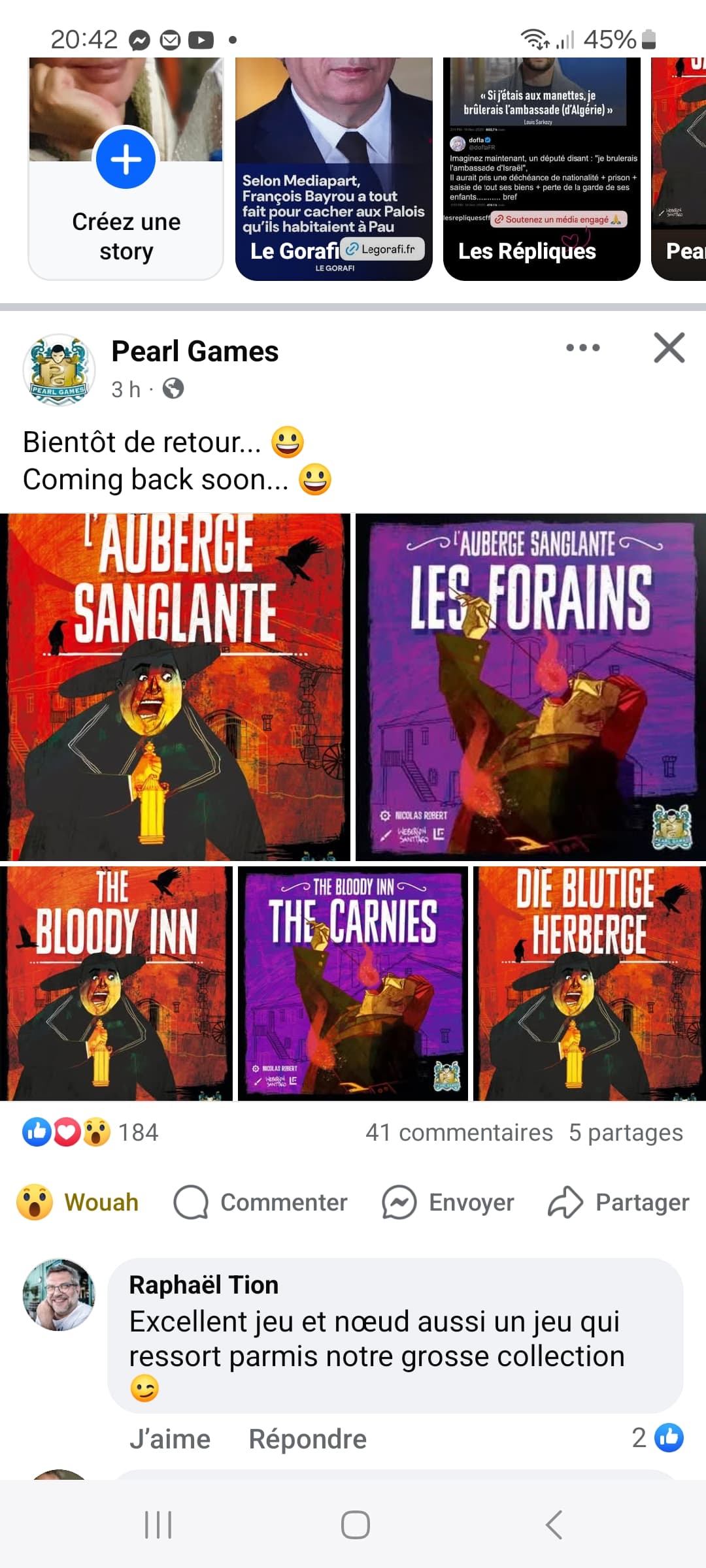This screenshot has height=1568, width=706.
Task: Show the 5 partages list
Action: 626,1132
